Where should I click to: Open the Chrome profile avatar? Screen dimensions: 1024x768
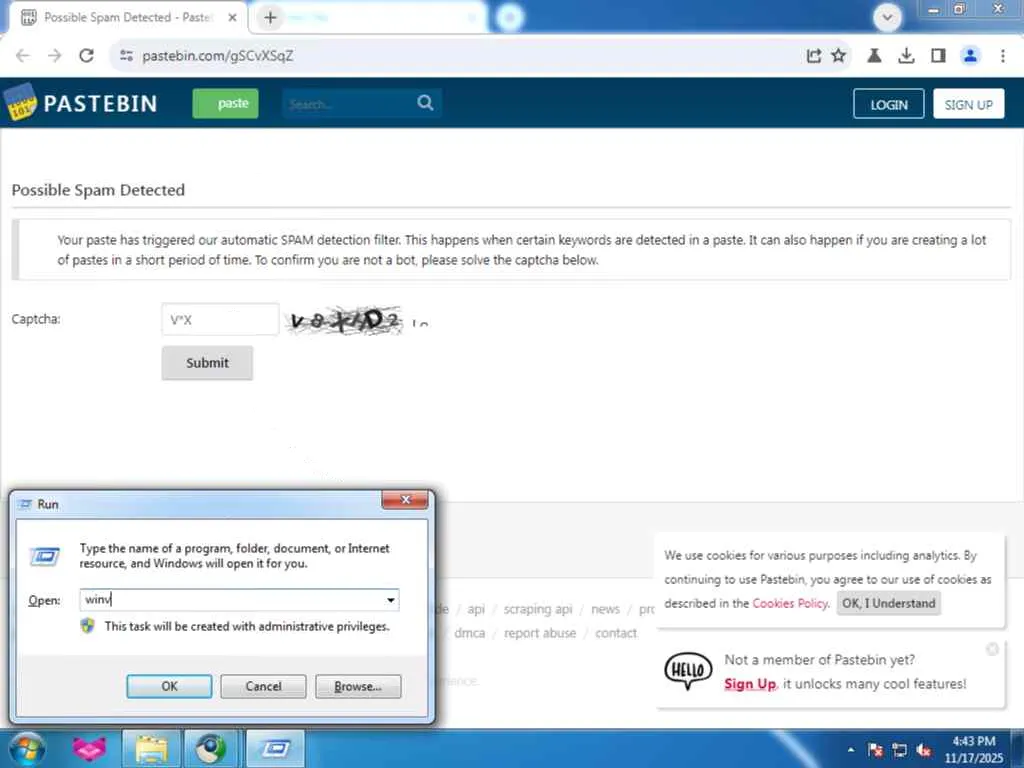pyautogui.click(x=970, y=56)
